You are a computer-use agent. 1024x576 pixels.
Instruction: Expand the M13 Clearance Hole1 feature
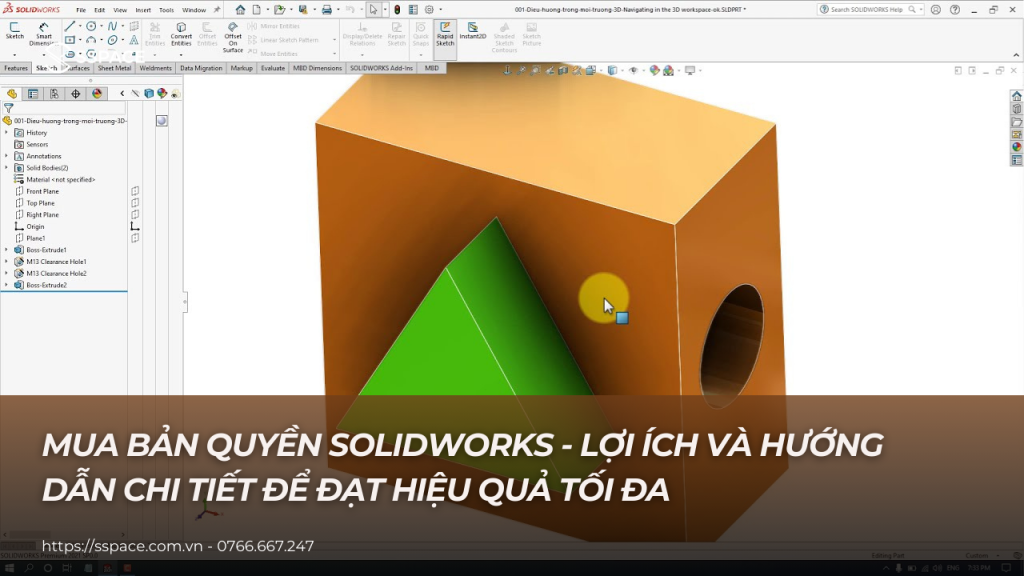click(x=7, y=262)
